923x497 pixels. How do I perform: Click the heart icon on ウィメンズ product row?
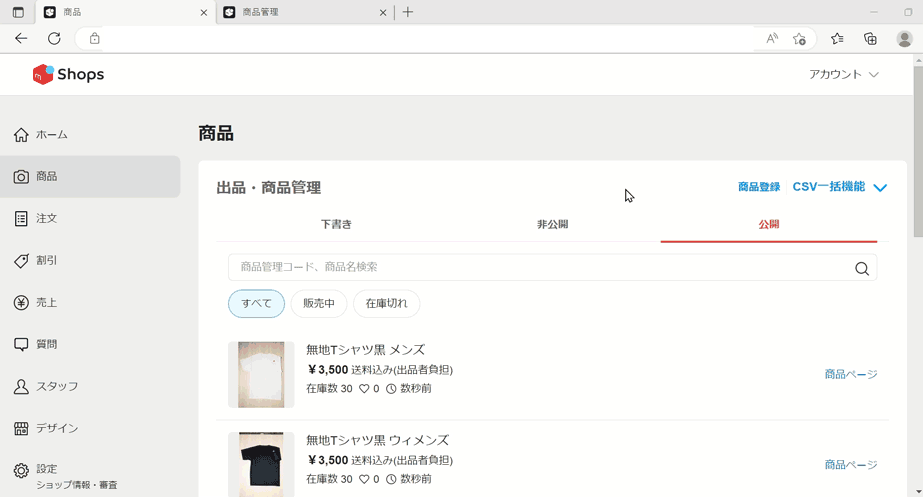coord(364,479)
